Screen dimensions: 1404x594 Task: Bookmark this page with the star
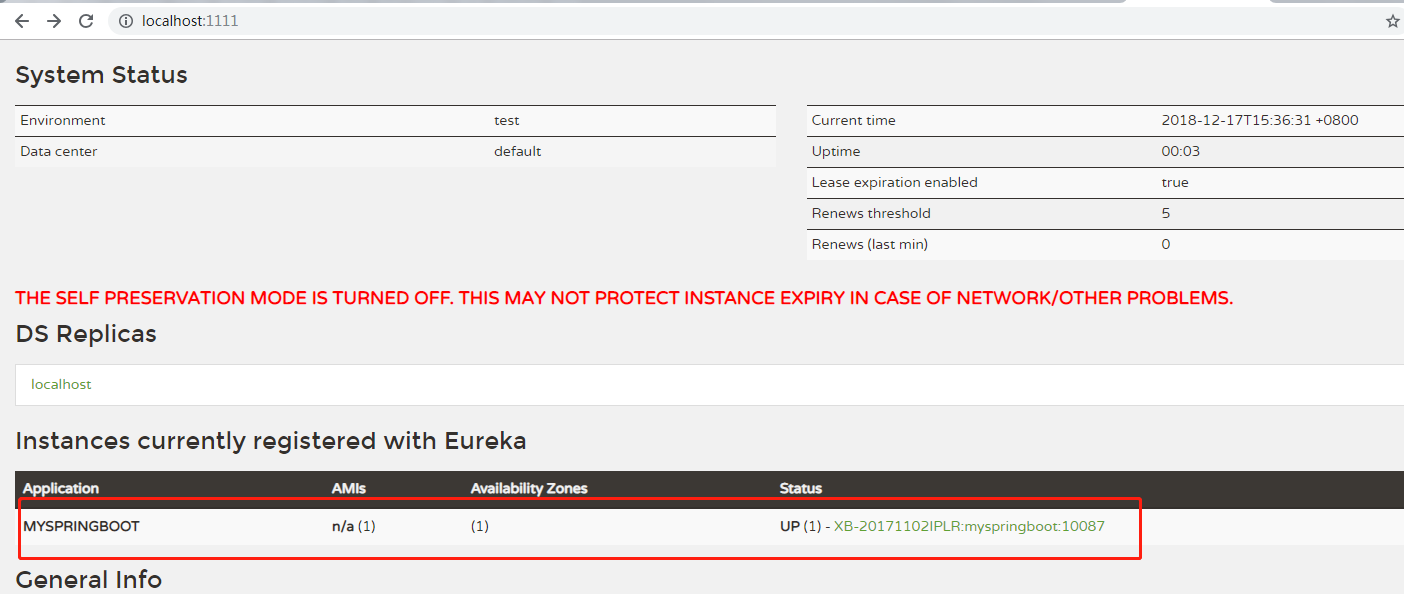[1392, 21]
